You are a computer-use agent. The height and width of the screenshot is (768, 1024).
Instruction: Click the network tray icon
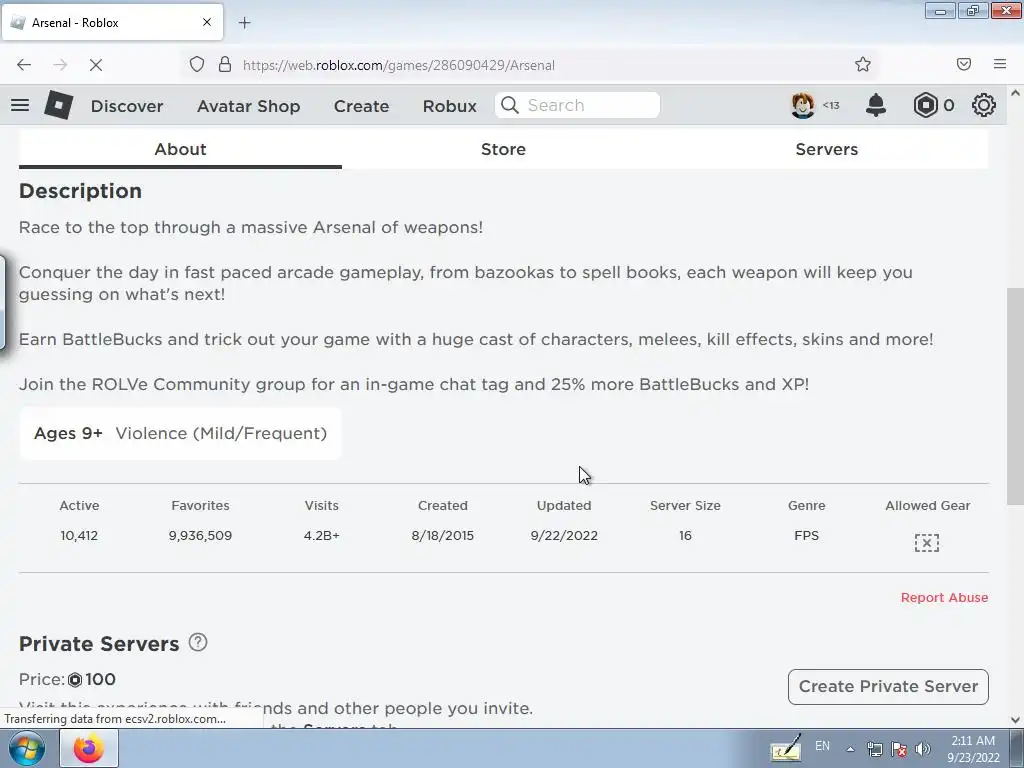click(x=874, y=748)
